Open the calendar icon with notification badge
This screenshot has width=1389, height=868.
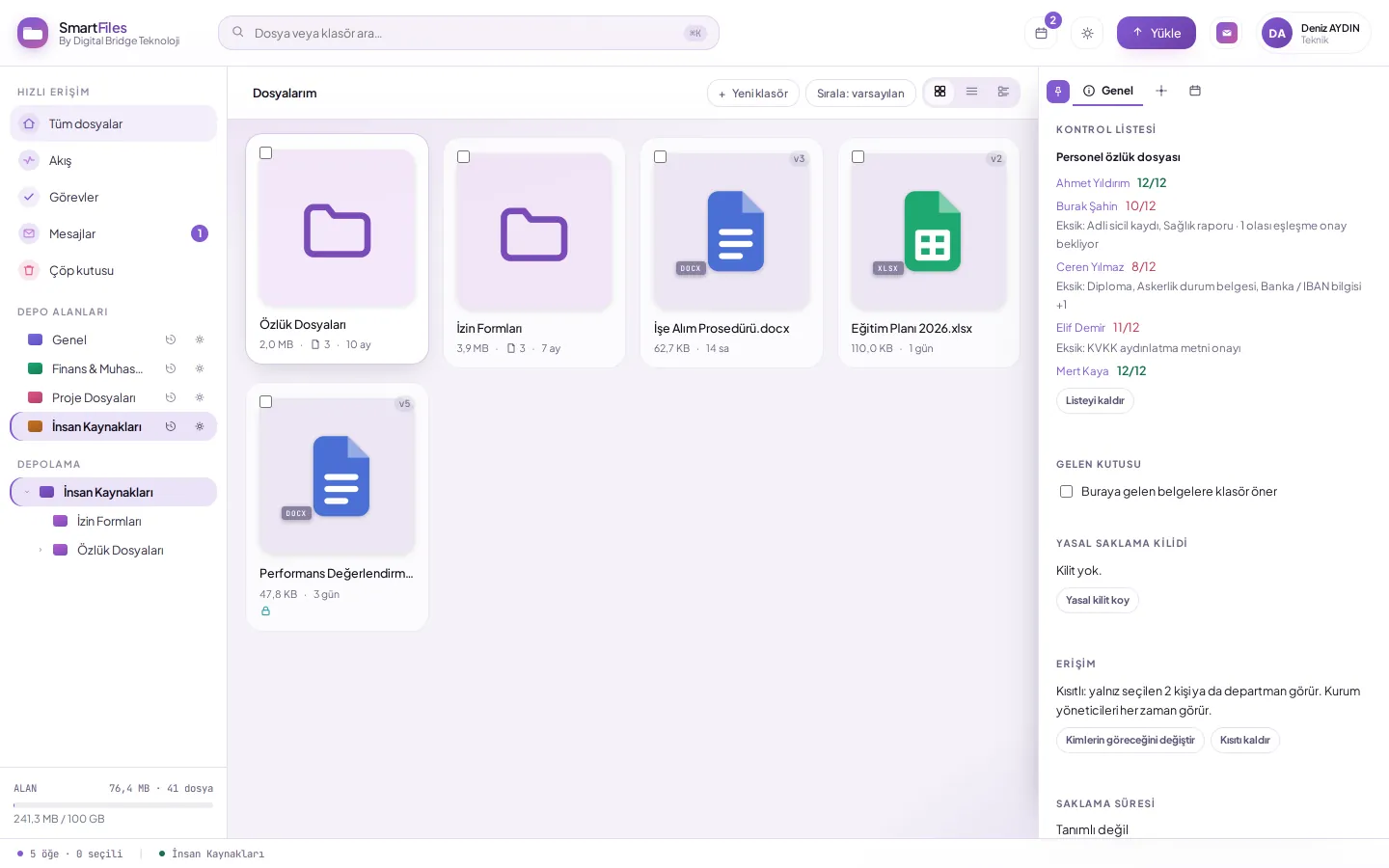(x=1041, y=33)
